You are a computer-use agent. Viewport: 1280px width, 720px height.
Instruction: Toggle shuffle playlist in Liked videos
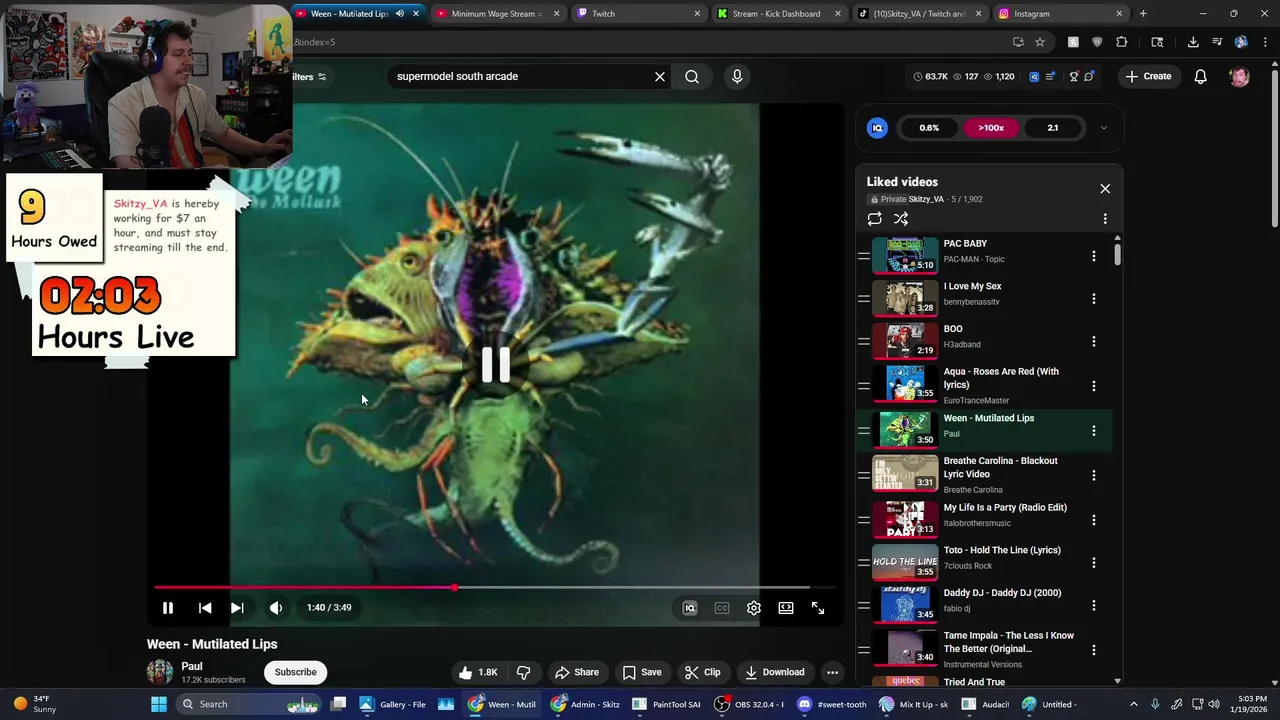coord(901,219)
